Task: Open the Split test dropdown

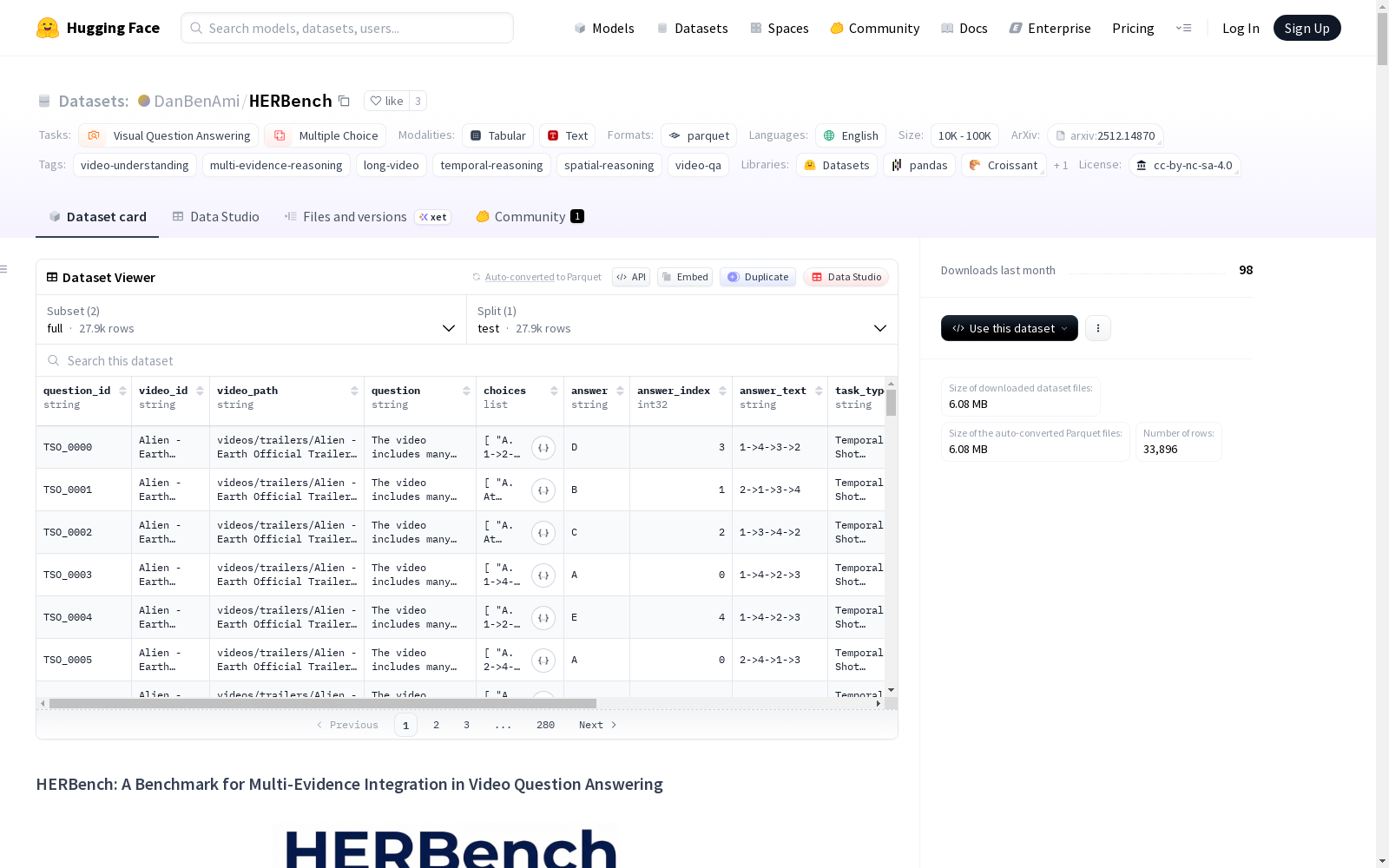Action: tap(682, 319)
